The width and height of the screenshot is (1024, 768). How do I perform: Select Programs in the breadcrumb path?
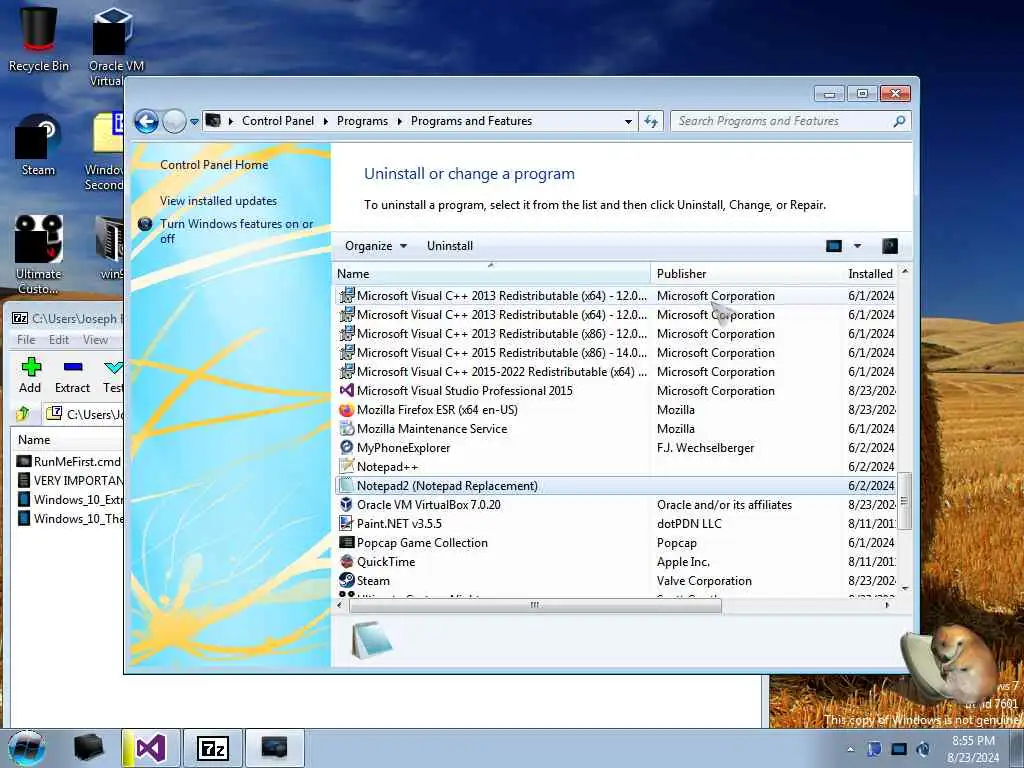tap(362, 121)
